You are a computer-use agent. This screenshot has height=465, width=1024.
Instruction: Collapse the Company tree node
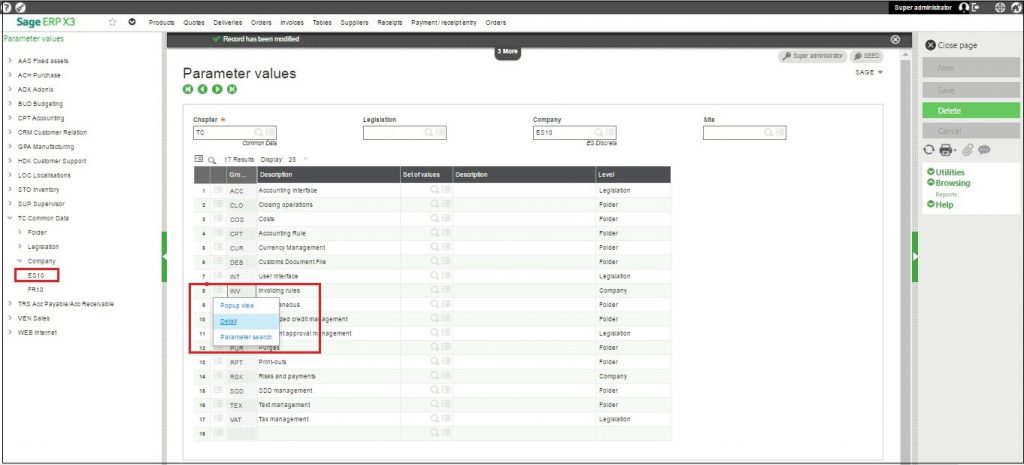[x=20, y=261]
